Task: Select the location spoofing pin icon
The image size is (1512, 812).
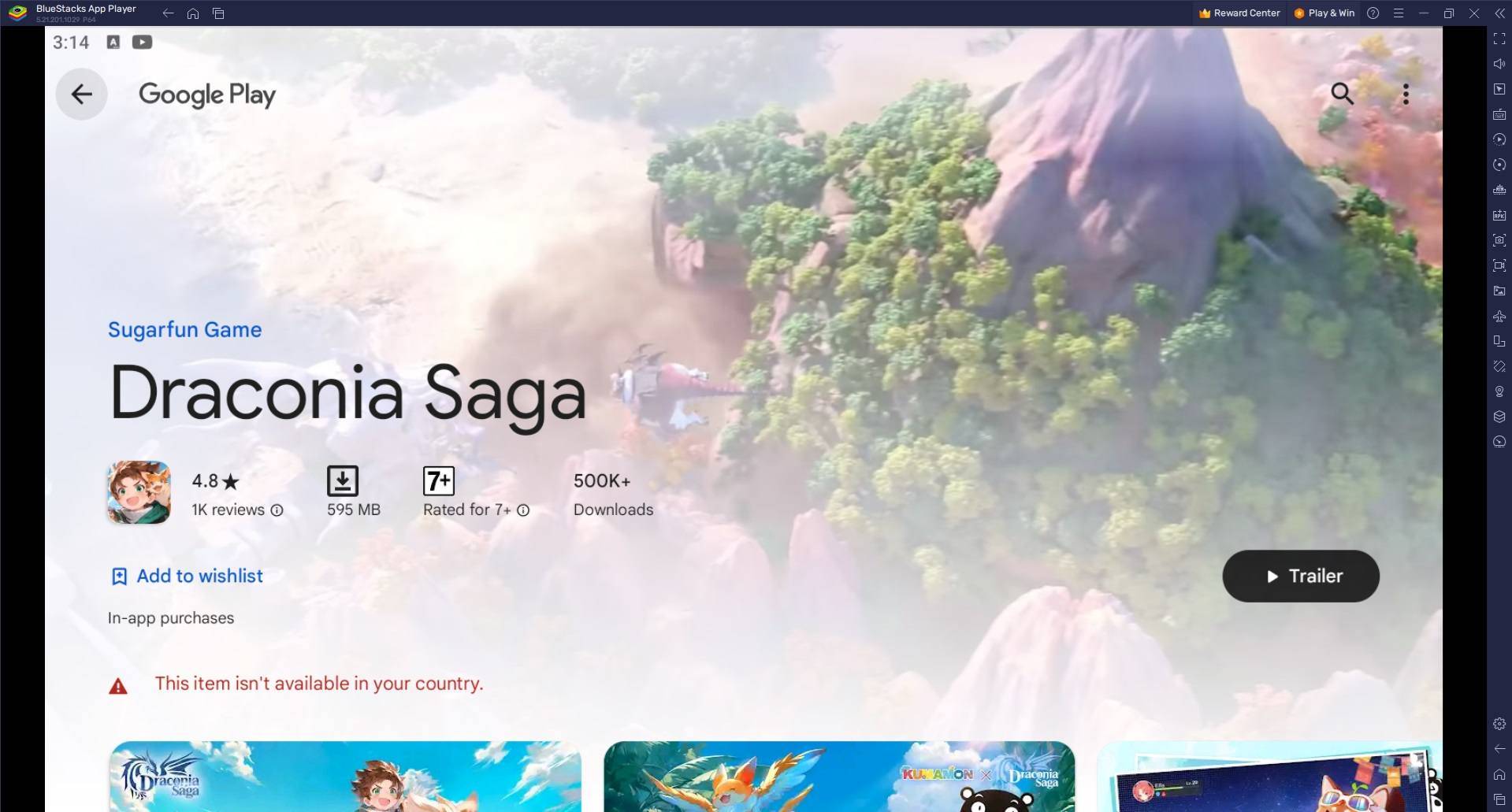Action: [x=1498, y=390]
